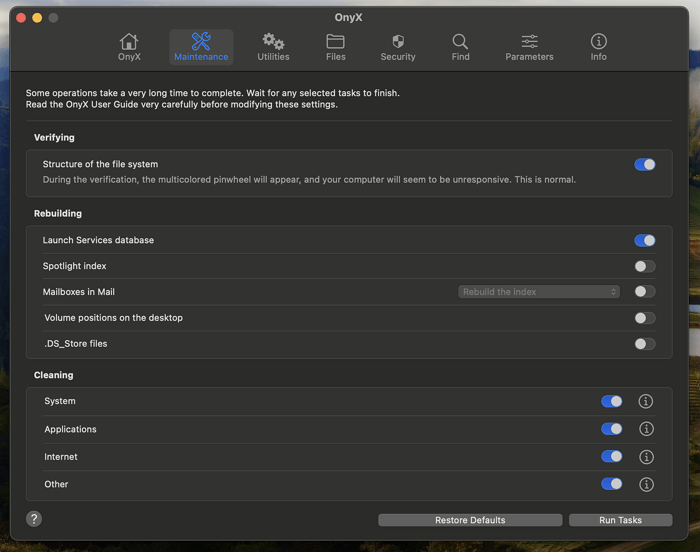The width and height of the screenshot is (700, 552).
Task: Open the Rebuild the Index dropdown
Action: click(x=539, y=292)
